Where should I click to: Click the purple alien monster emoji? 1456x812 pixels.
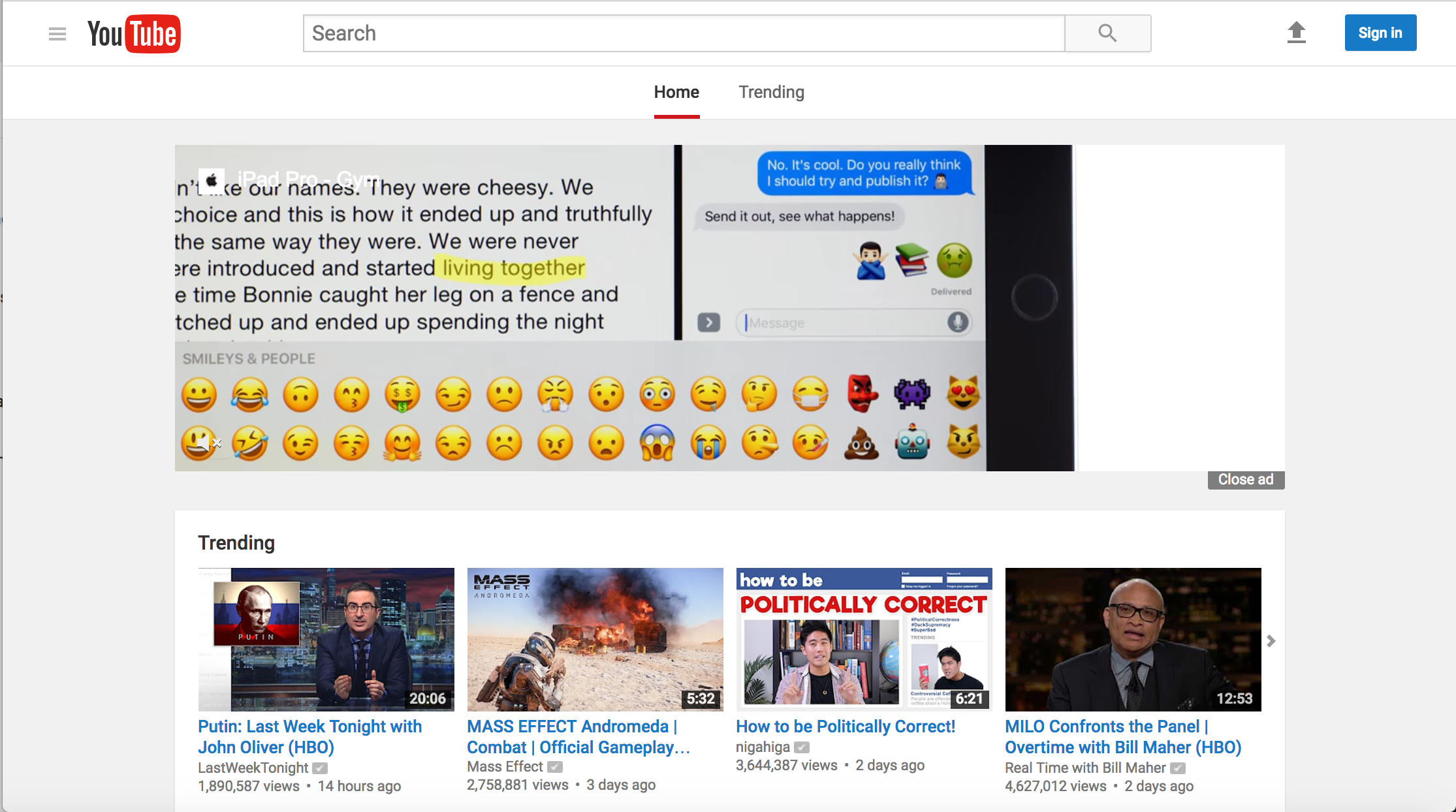coord(912,394)
